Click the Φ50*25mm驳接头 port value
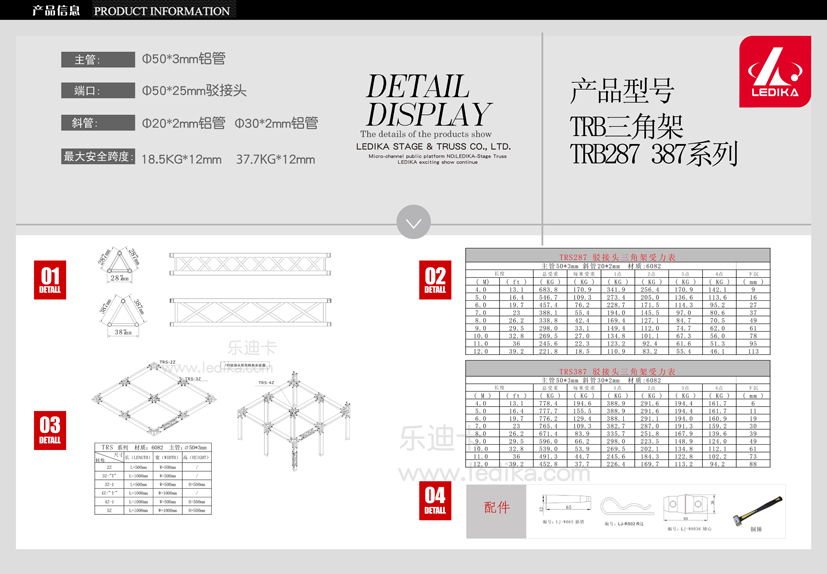Viewport: 827px width, 574px height. pyautogui.click(x=194, y=90)
